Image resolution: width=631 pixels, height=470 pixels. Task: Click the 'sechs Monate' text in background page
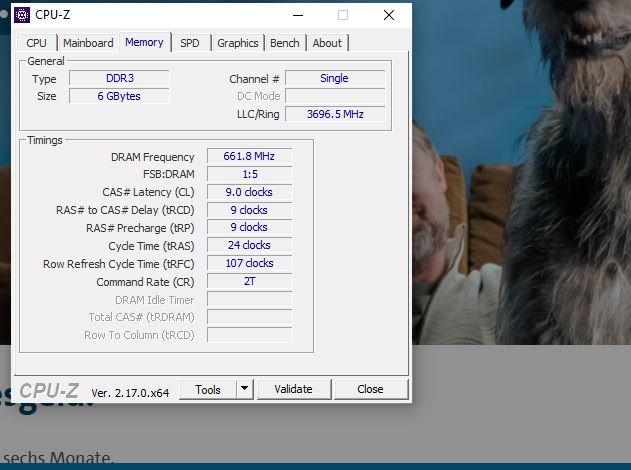click(58, 458)
